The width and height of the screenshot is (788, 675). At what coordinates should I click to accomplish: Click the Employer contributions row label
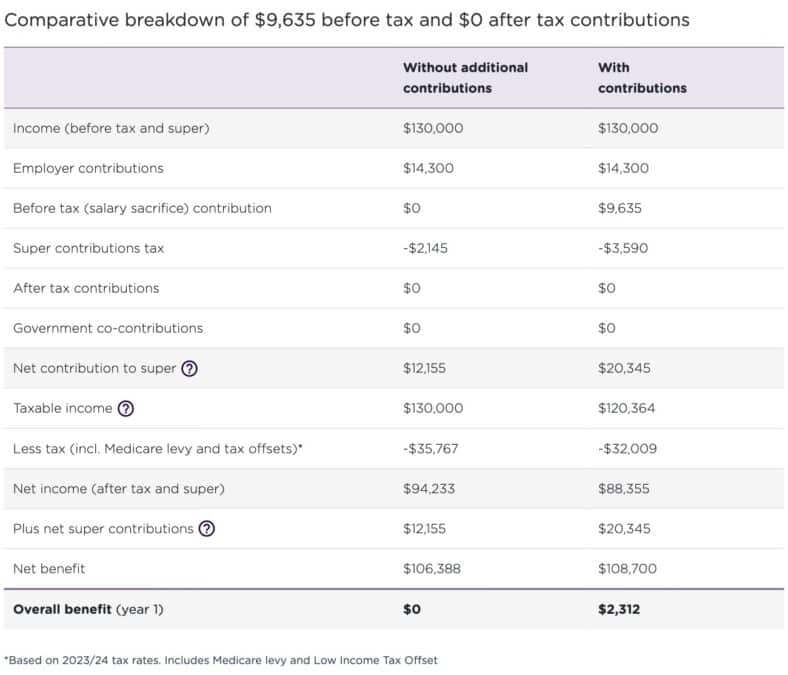click(x=88, y=168)
